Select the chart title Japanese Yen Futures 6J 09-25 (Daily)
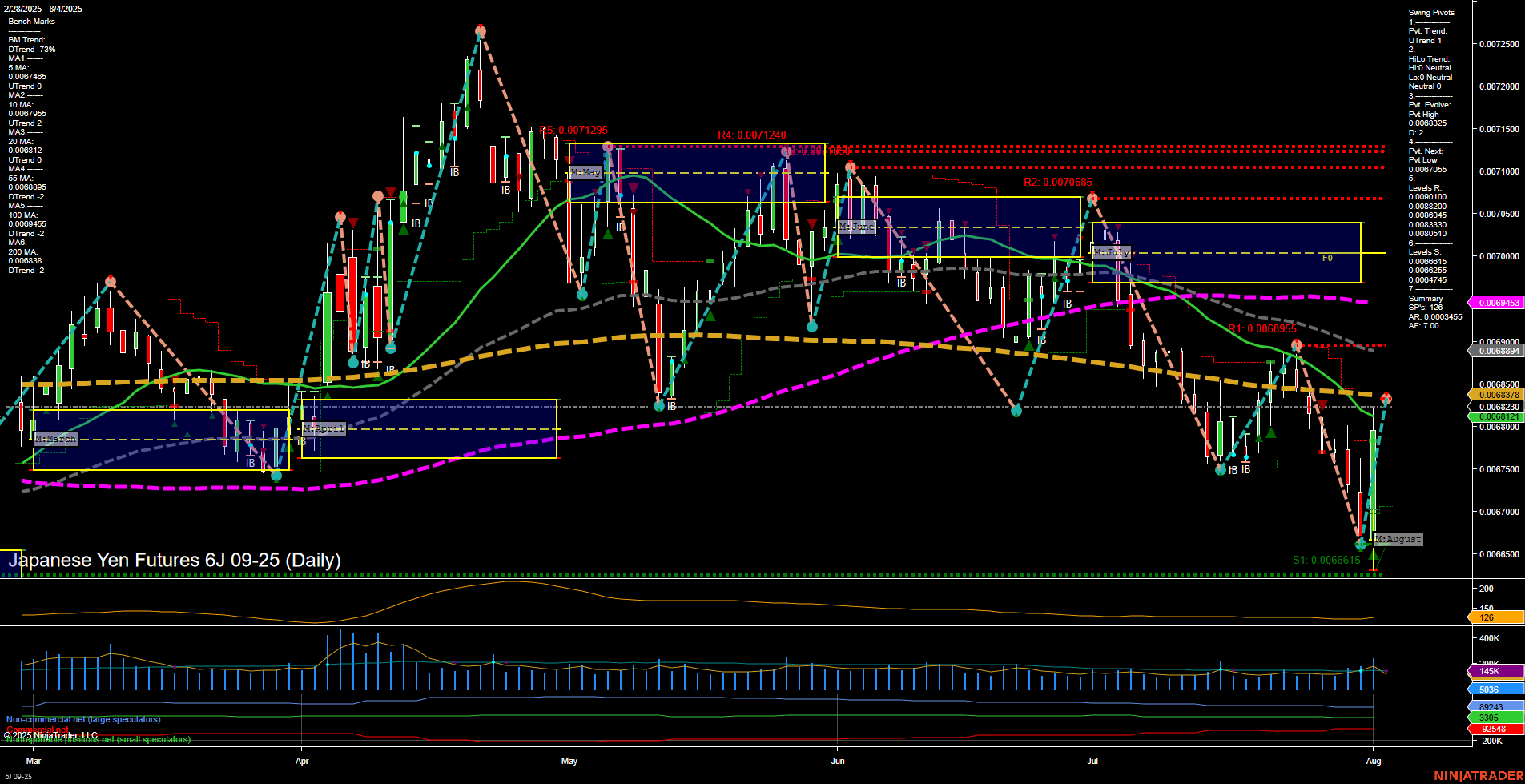The height and width of the screenshot is (784, 1525). pyautogui.click(x=175, y=560)
